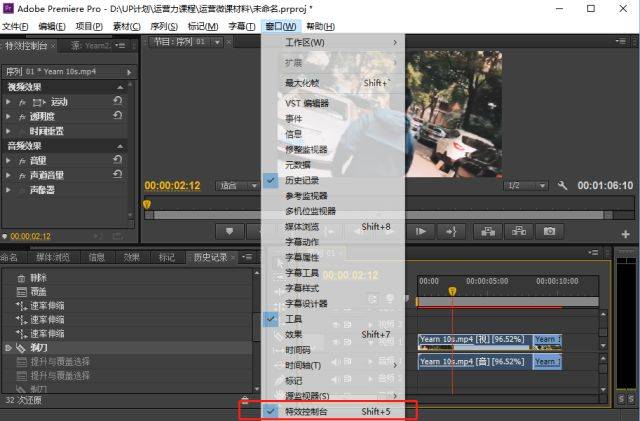Collapse the 音频效果 section
The image size is (640, 421).
click(120, 146)
